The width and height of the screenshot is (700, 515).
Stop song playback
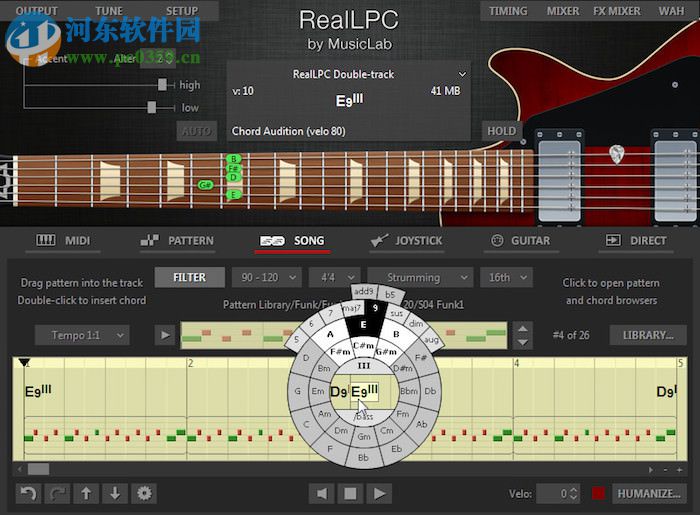pos(350,494)
